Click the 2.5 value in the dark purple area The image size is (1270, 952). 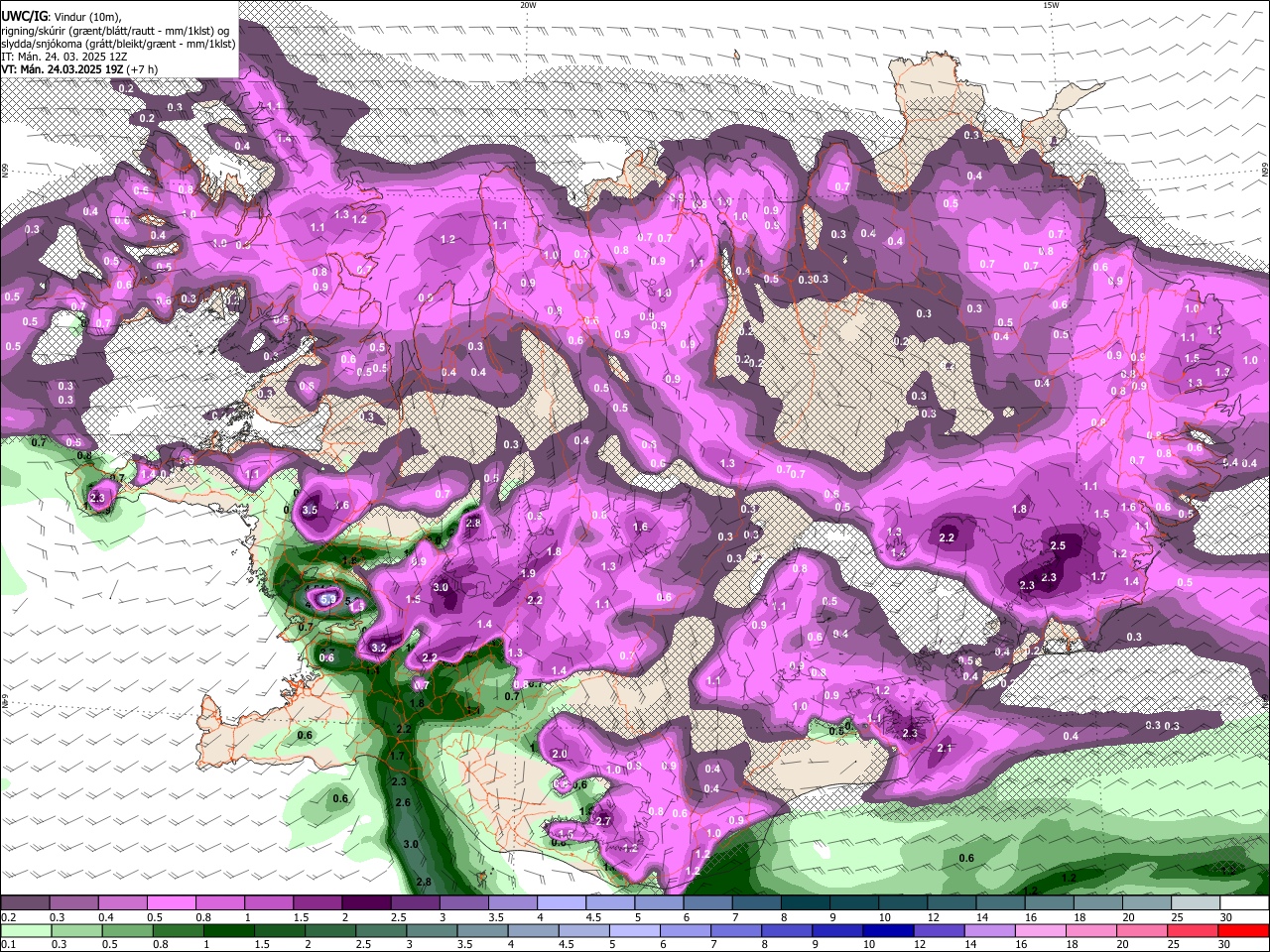pyautogui.click(x=1058, y=545)
